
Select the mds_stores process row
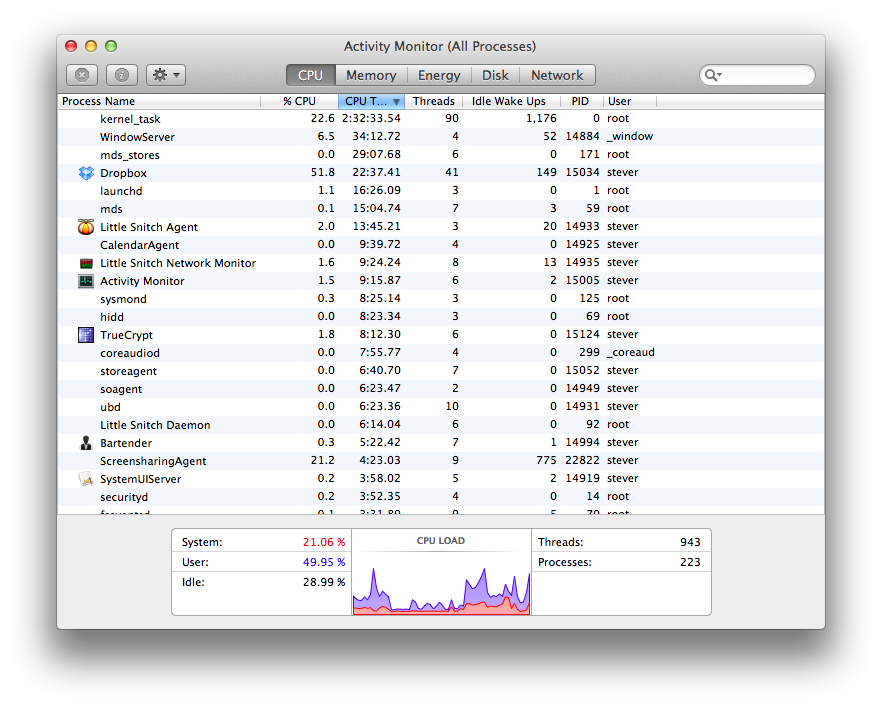point(441,155)
